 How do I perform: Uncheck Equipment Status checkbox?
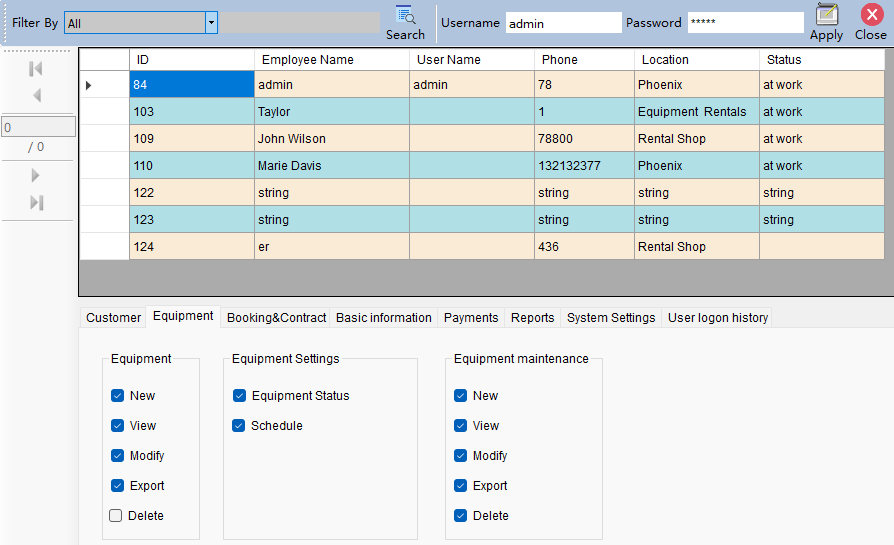pyautogui.click(x=240, y=396)
